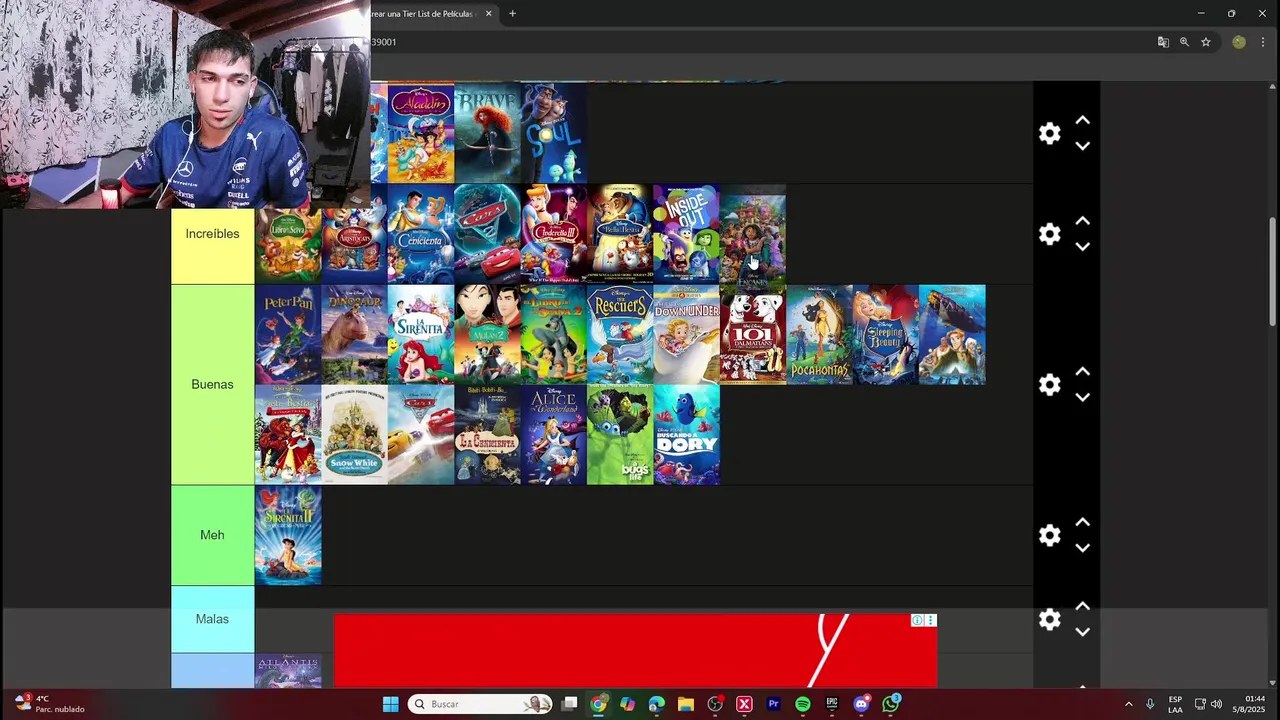Move Increíbles tier up with chevron
Image resolution: width=1280 pixels, height=720 pixels.
(1082, 221)
